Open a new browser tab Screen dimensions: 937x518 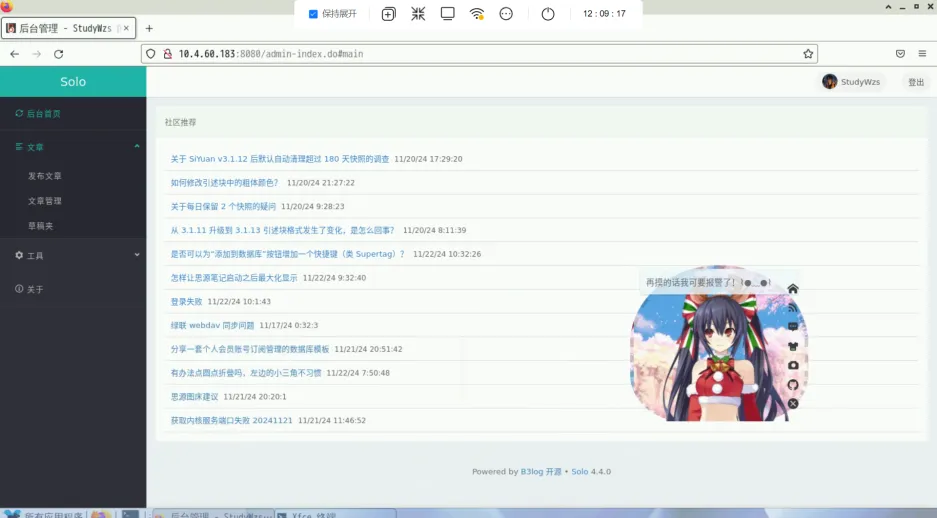(149, 28)
